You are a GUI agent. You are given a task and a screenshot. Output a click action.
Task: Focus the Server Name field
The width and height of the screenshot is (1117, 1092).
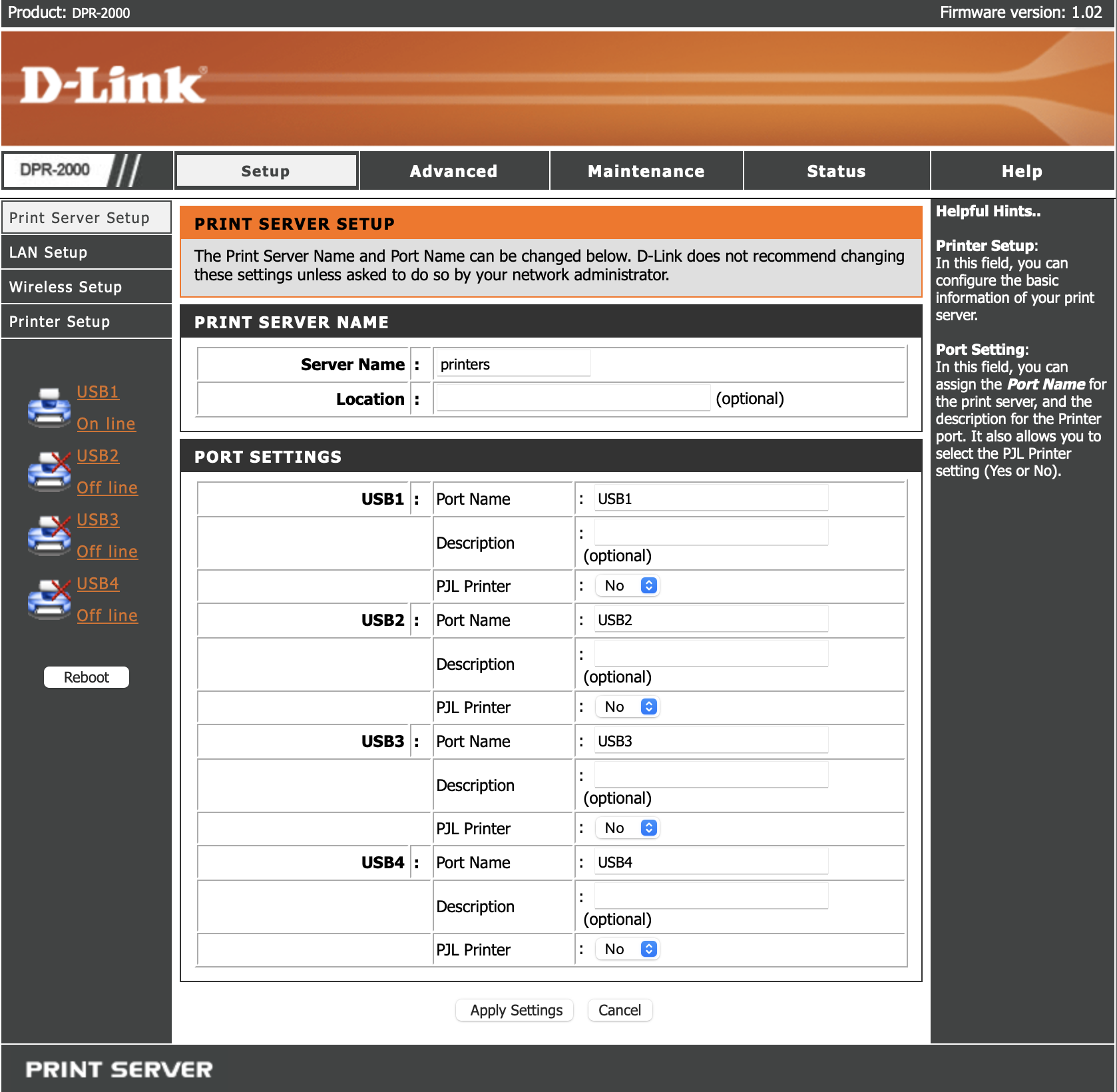click(513, 364)
